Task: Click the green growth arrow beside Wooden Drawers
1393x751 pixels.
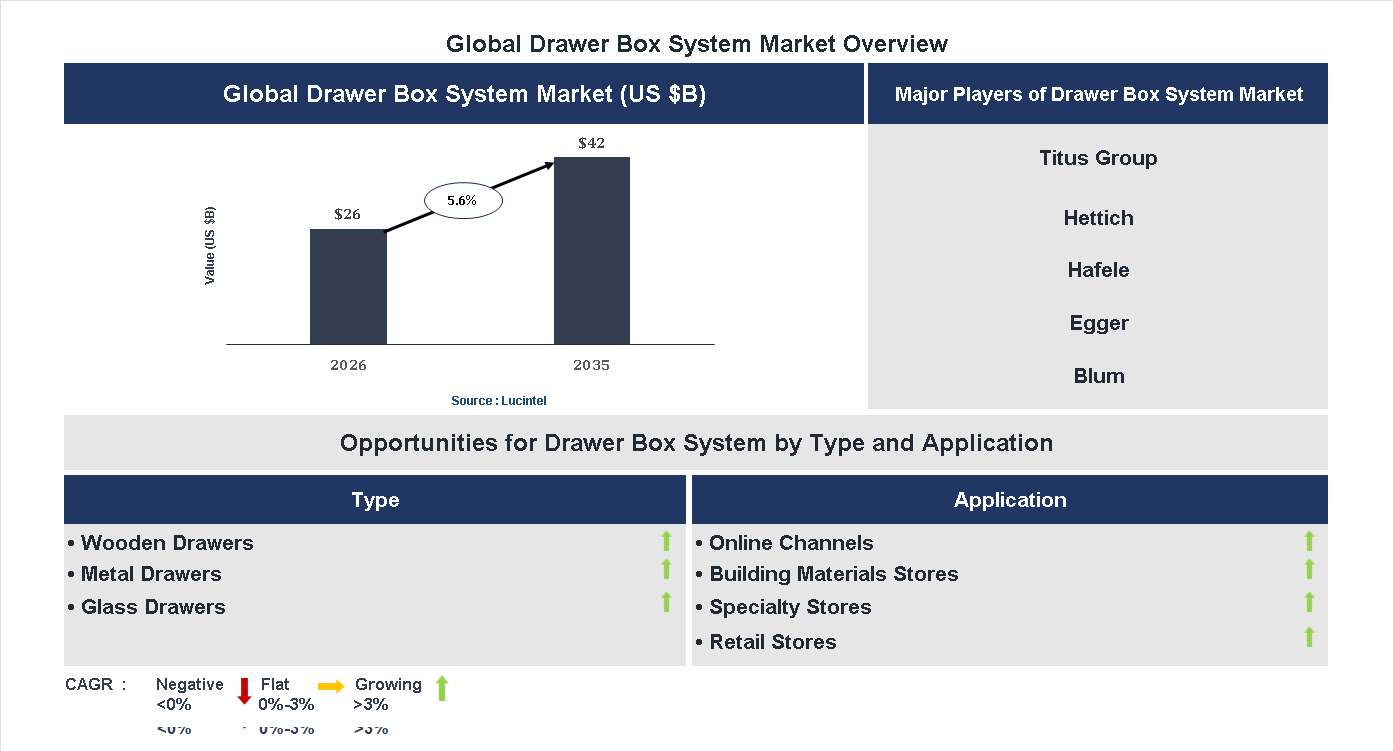Action: pyautogui.click(x=666, y=541)
